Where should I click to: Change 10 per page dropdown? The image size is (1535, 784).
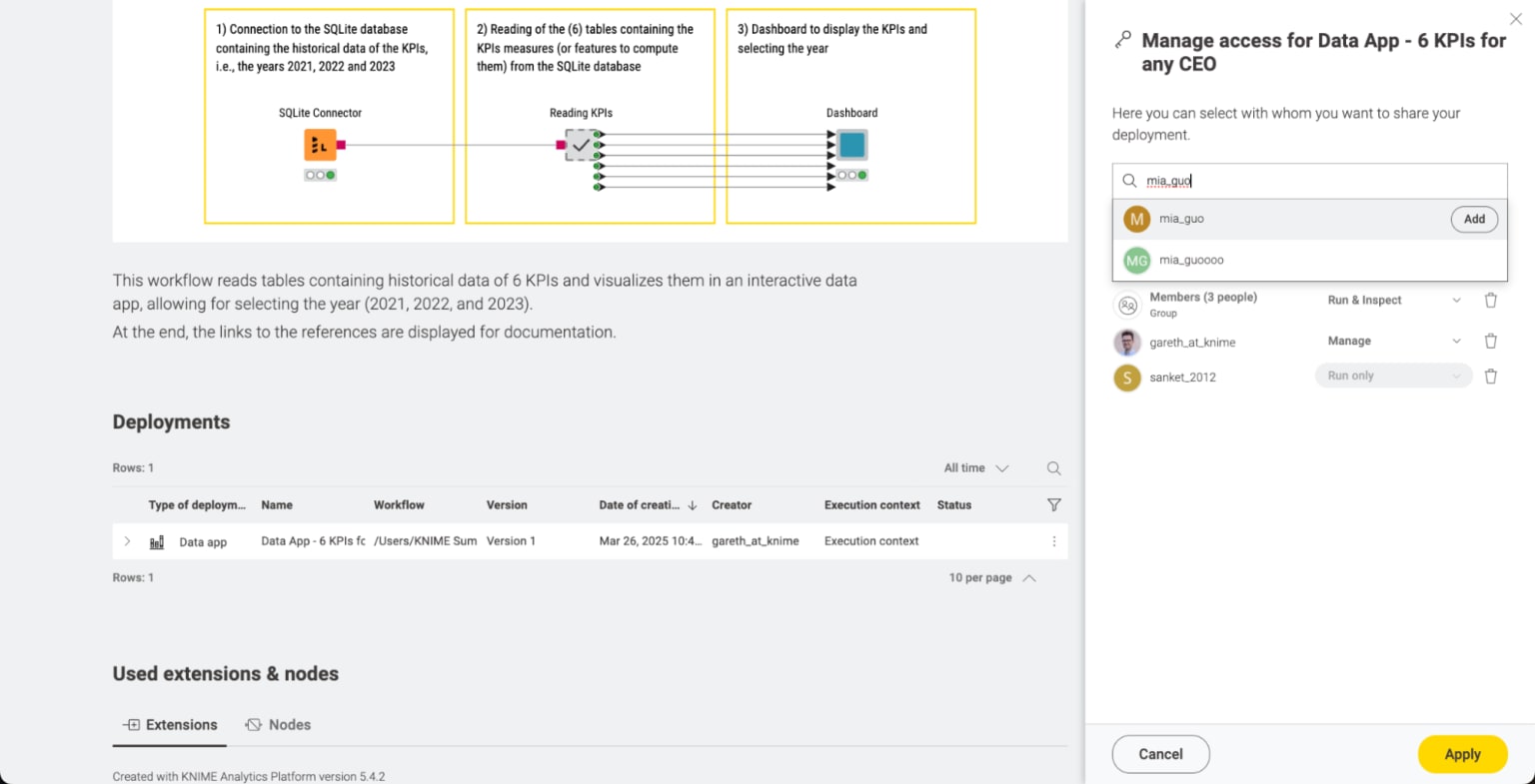coord(992,578)
